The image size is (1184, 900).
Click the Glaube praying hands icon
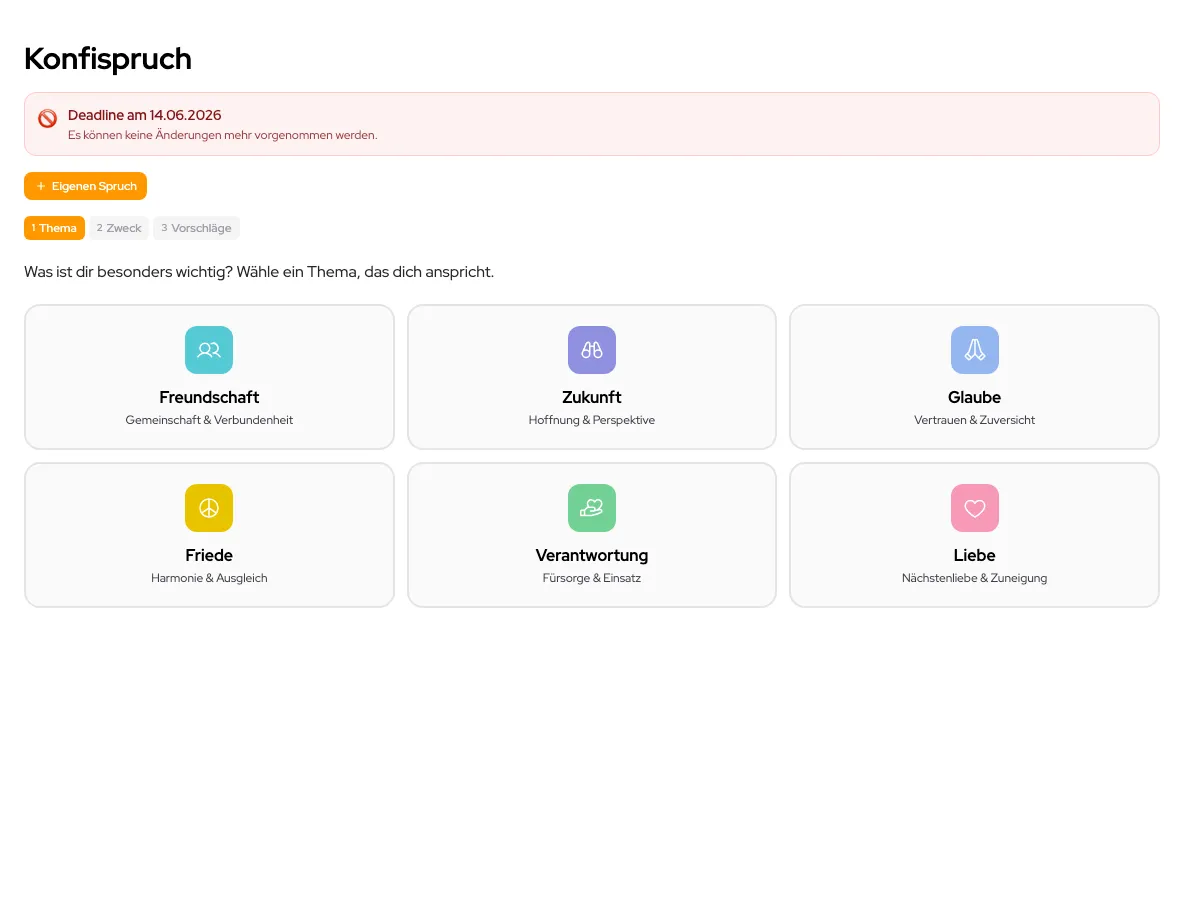click(975, 350)
